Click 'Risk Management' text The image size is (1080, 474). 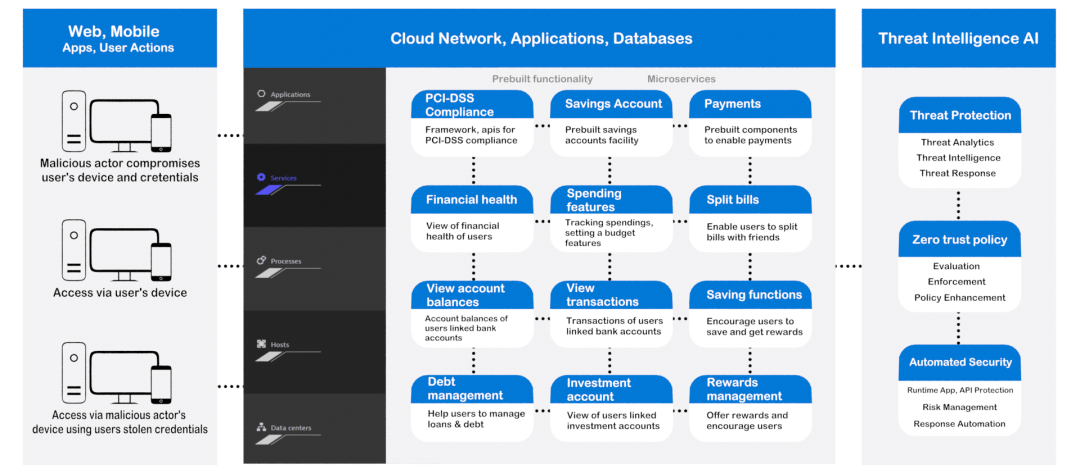pos(959,407)
